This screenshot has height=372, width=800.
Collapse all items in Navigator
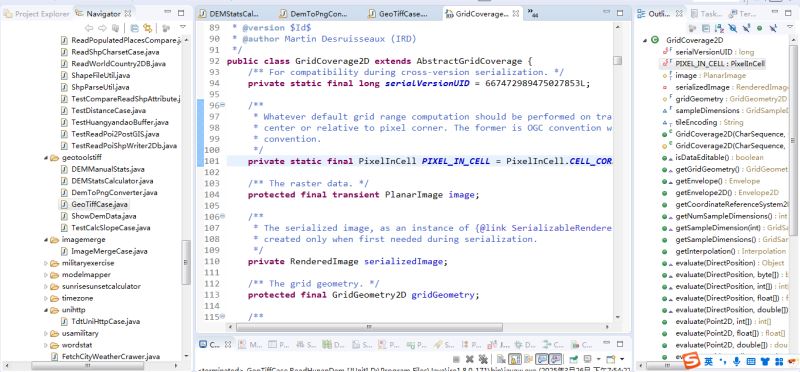[135, 28]
